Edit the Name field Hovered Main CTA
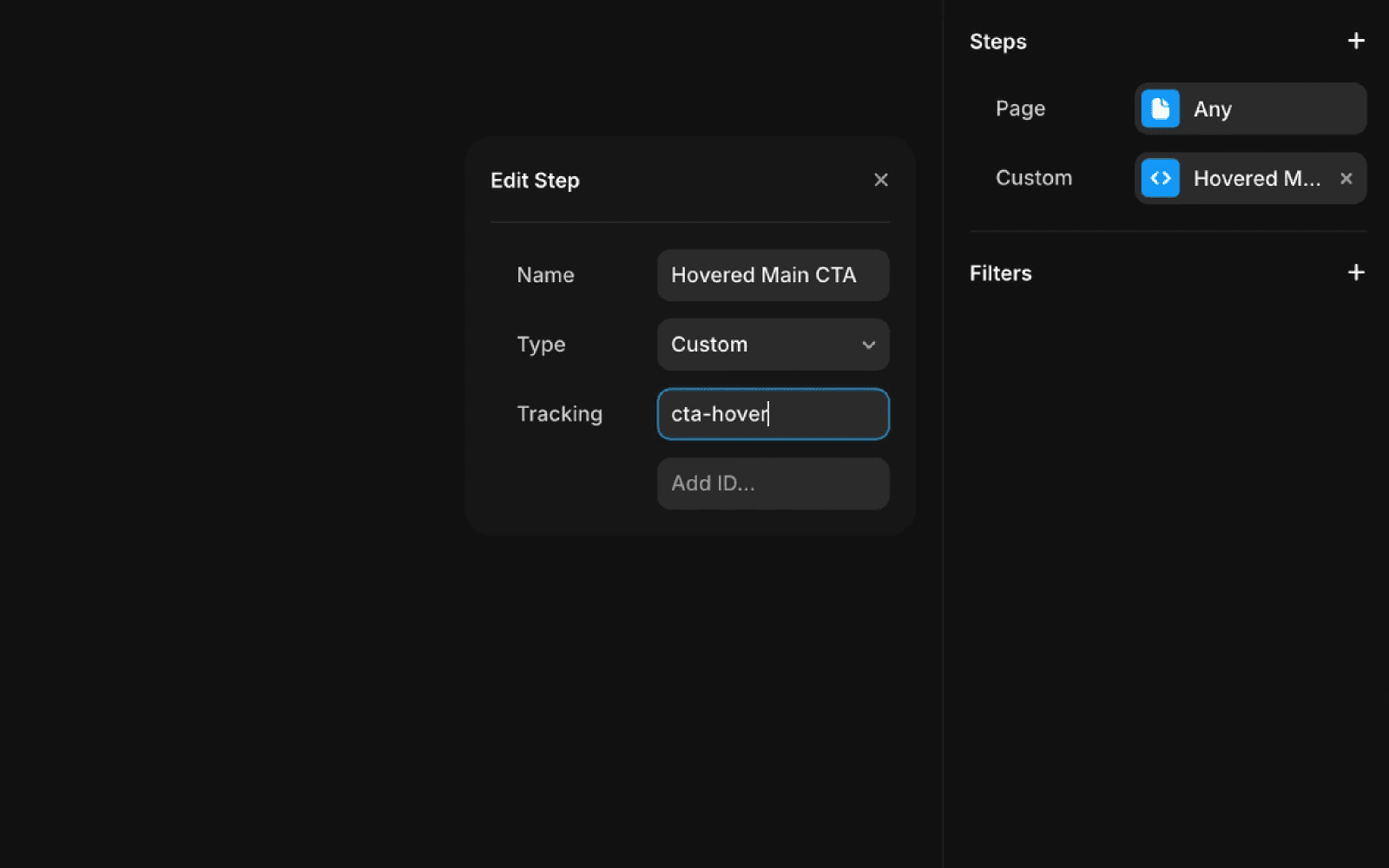This screenshot has height=868, width=1389. tap(773, 275)
